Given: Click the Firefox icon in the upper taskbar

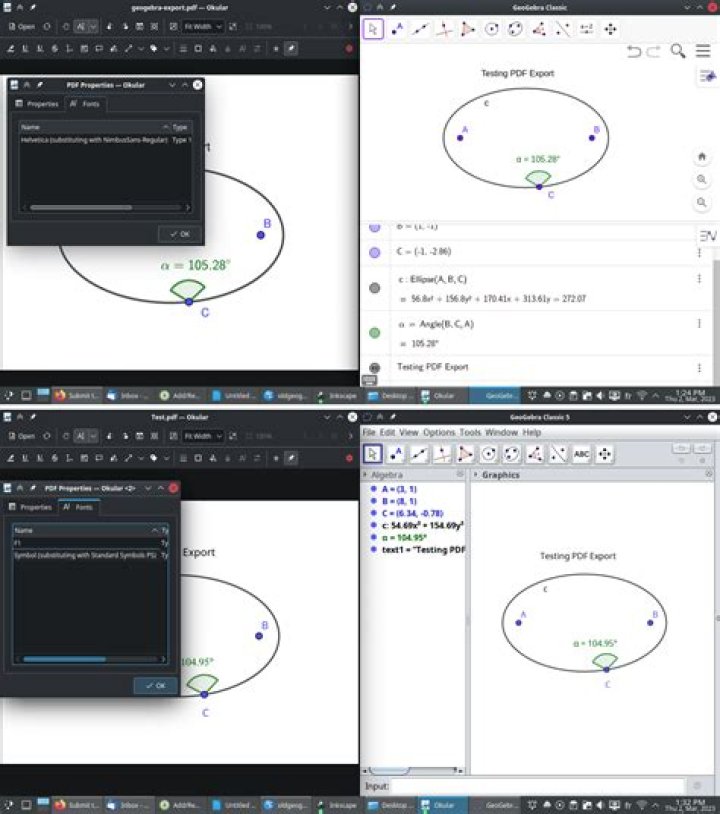Looking at the screenshot, I should pyautogui.click(x=60, y=396).
